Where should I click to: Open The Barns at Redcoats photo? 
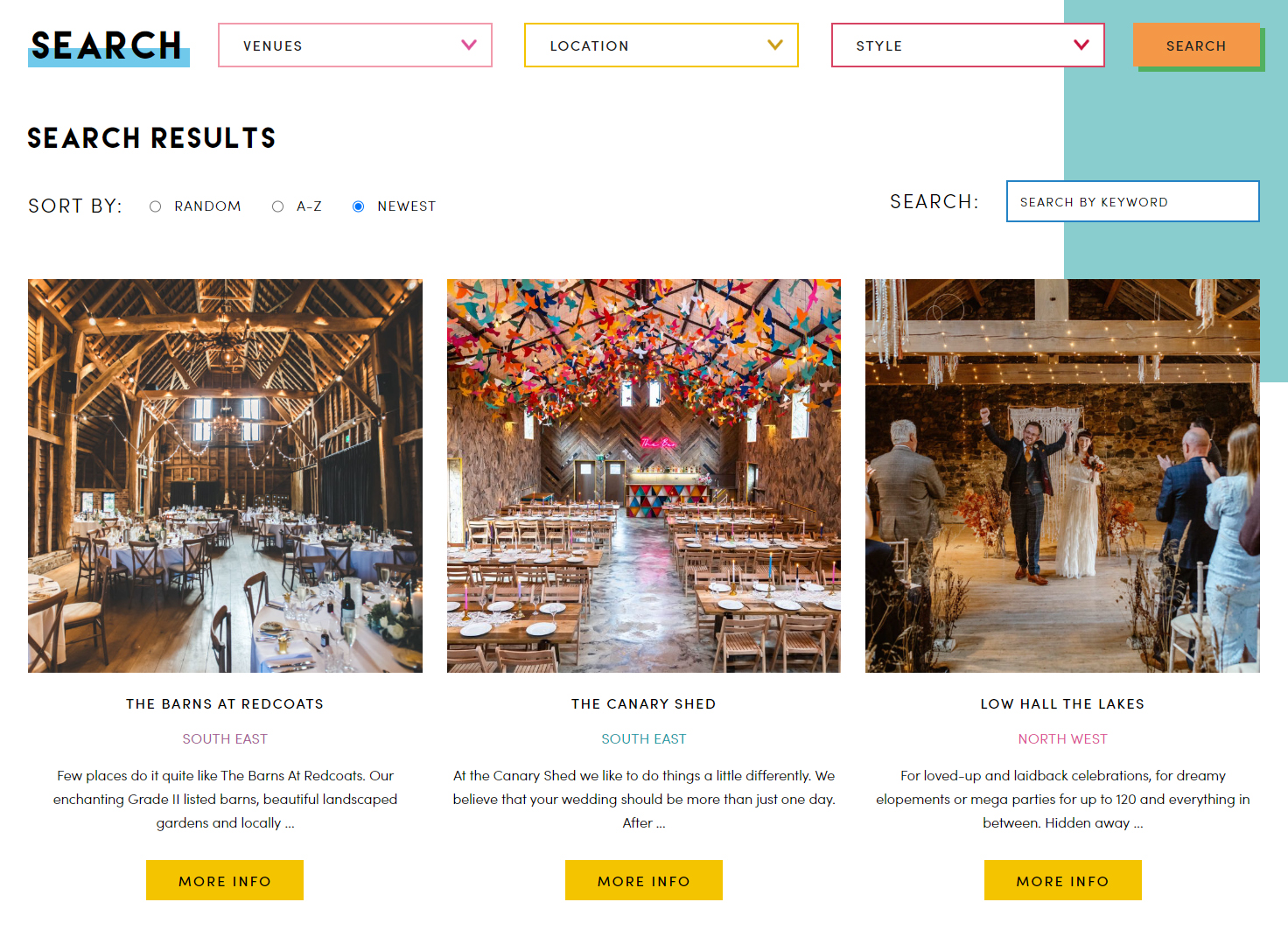tap(225, 476)
